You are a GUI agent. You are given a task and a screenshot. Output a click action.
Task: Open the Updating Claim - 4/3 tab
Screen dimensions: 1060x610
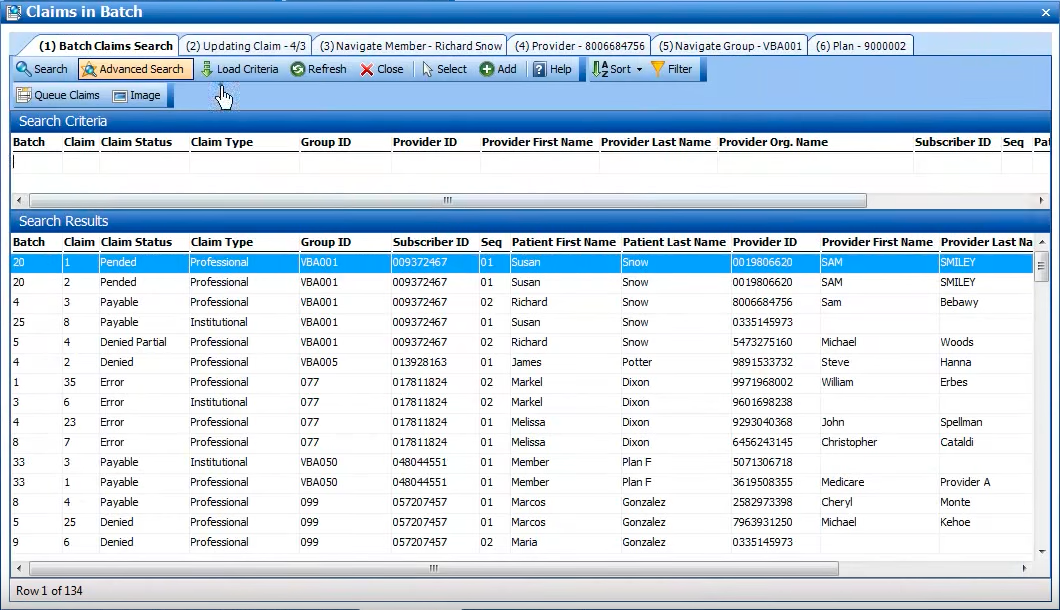pos(245,46)
